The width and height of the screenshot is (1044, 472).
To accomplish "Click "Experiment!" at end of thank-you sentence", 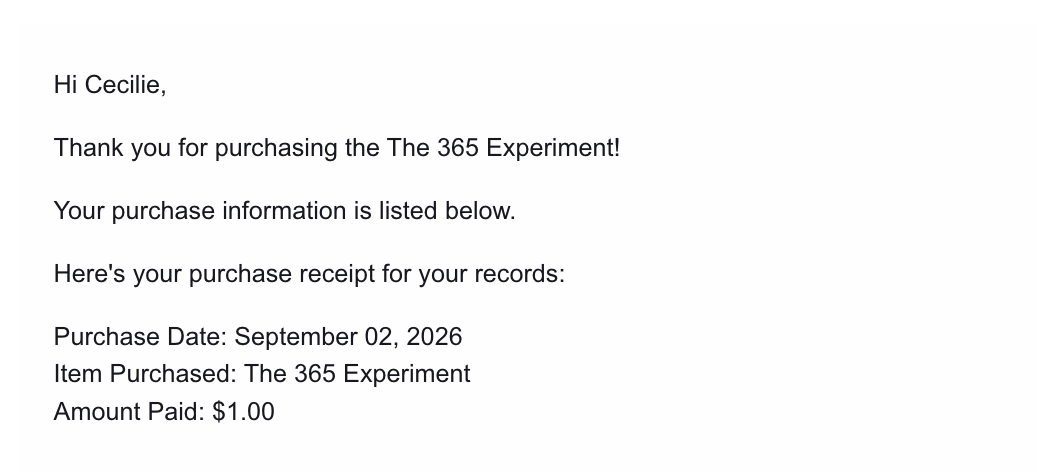I will point(553,148).
